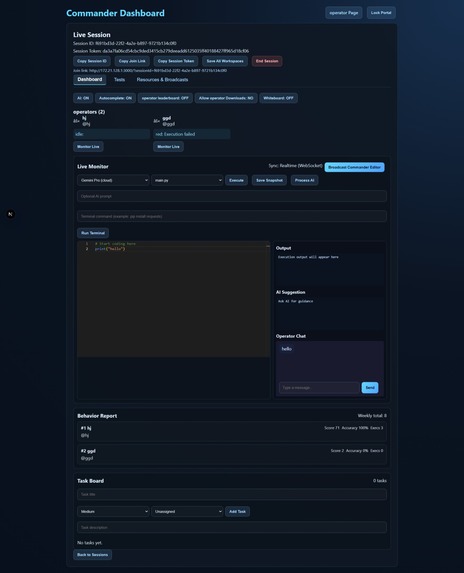Click Copy Join Link button
The image size is (464, 573).
point(132,61)
